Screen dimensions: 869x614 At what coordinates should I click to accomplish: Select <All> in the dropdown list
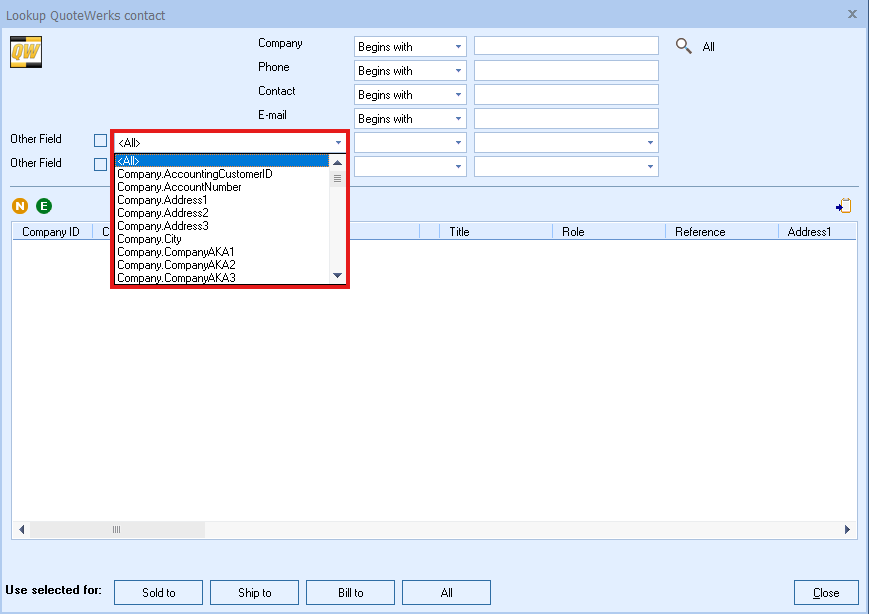click(222, 161)
